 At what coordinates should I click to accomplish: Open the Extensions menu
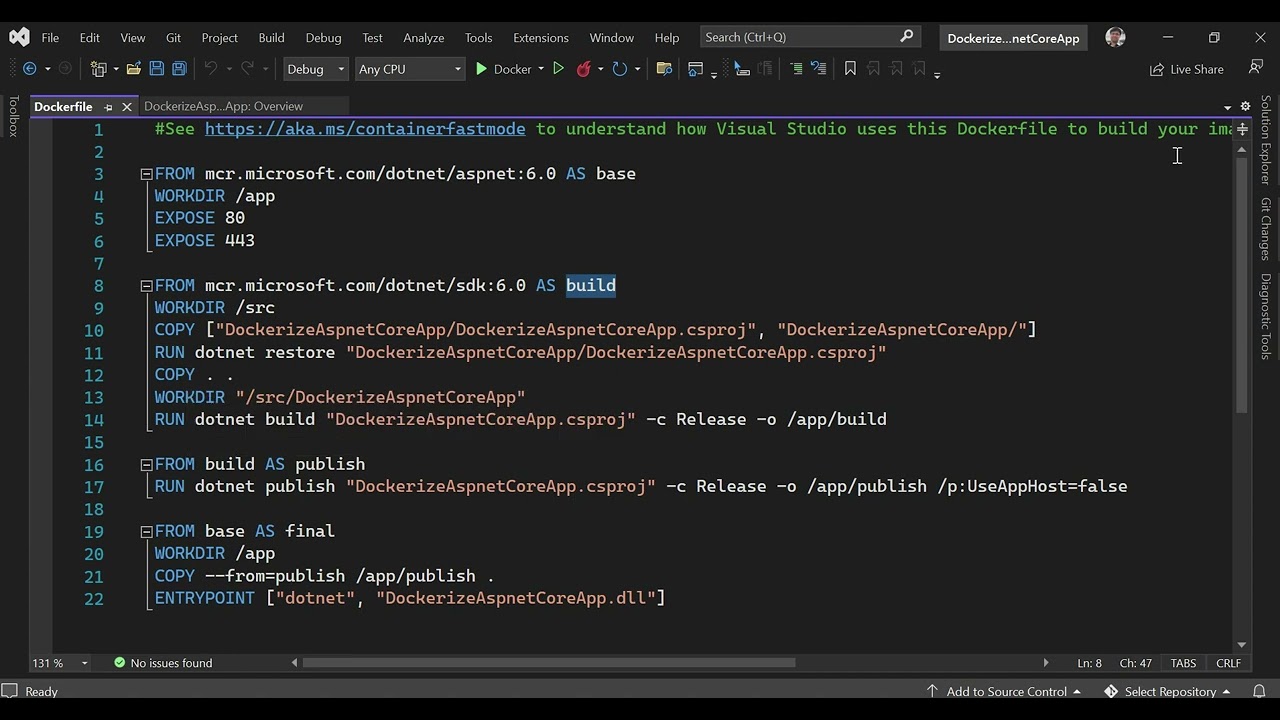click(x=540, y=37)
